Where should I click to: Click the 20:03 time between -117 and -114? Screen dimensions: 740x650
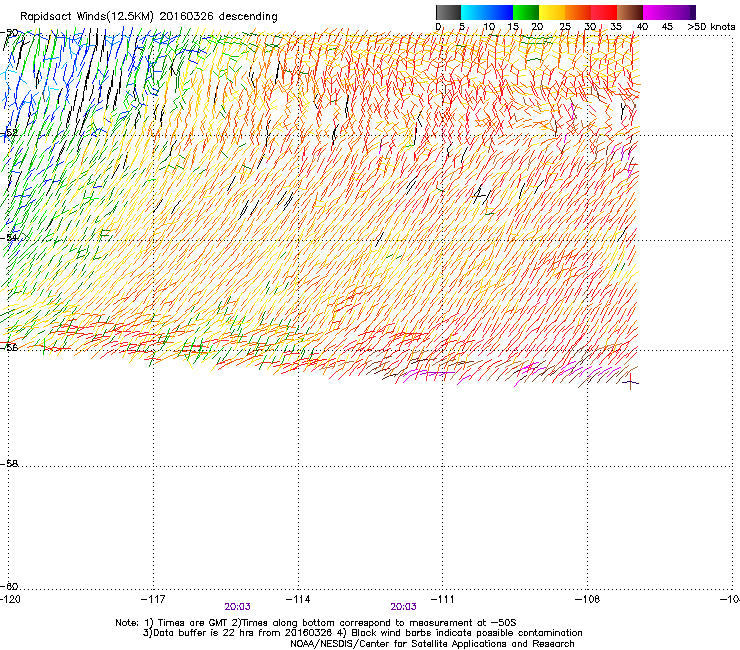click(237, 607)
